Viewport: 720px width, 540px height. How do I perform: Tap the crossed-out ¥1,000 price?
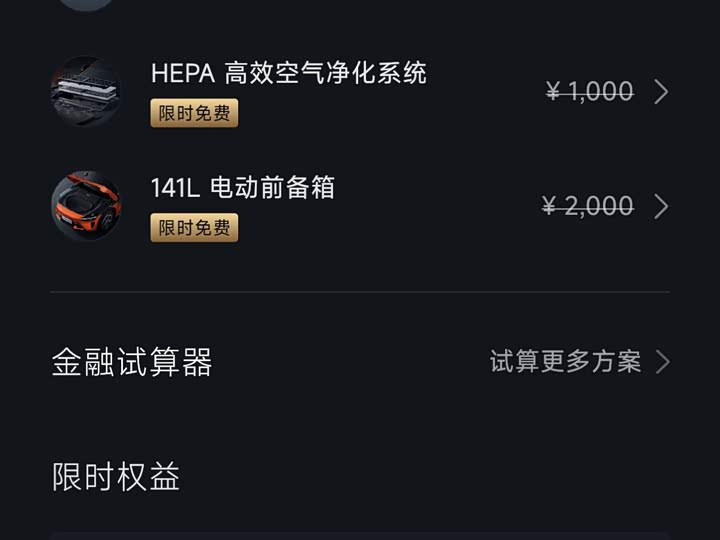click(x=590, y=92)
